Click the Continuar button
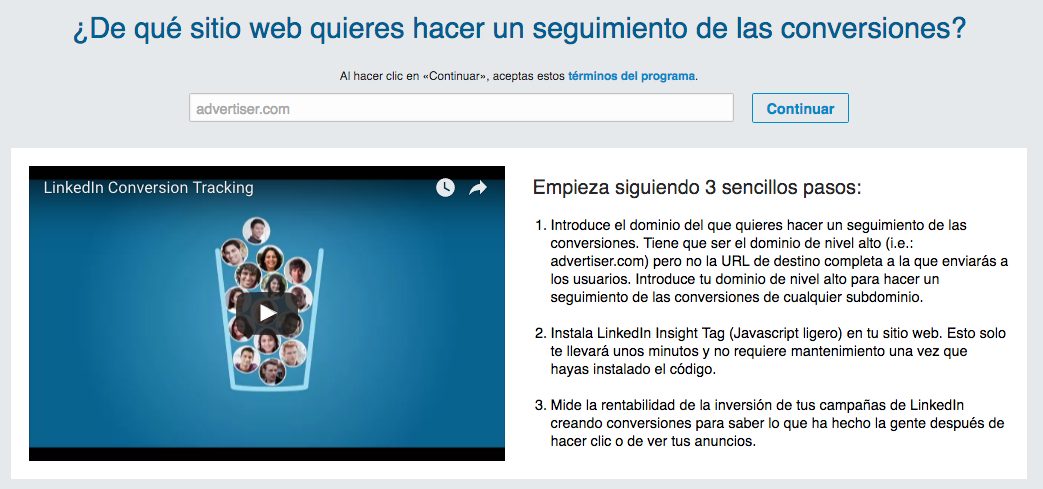 (800, 108)
